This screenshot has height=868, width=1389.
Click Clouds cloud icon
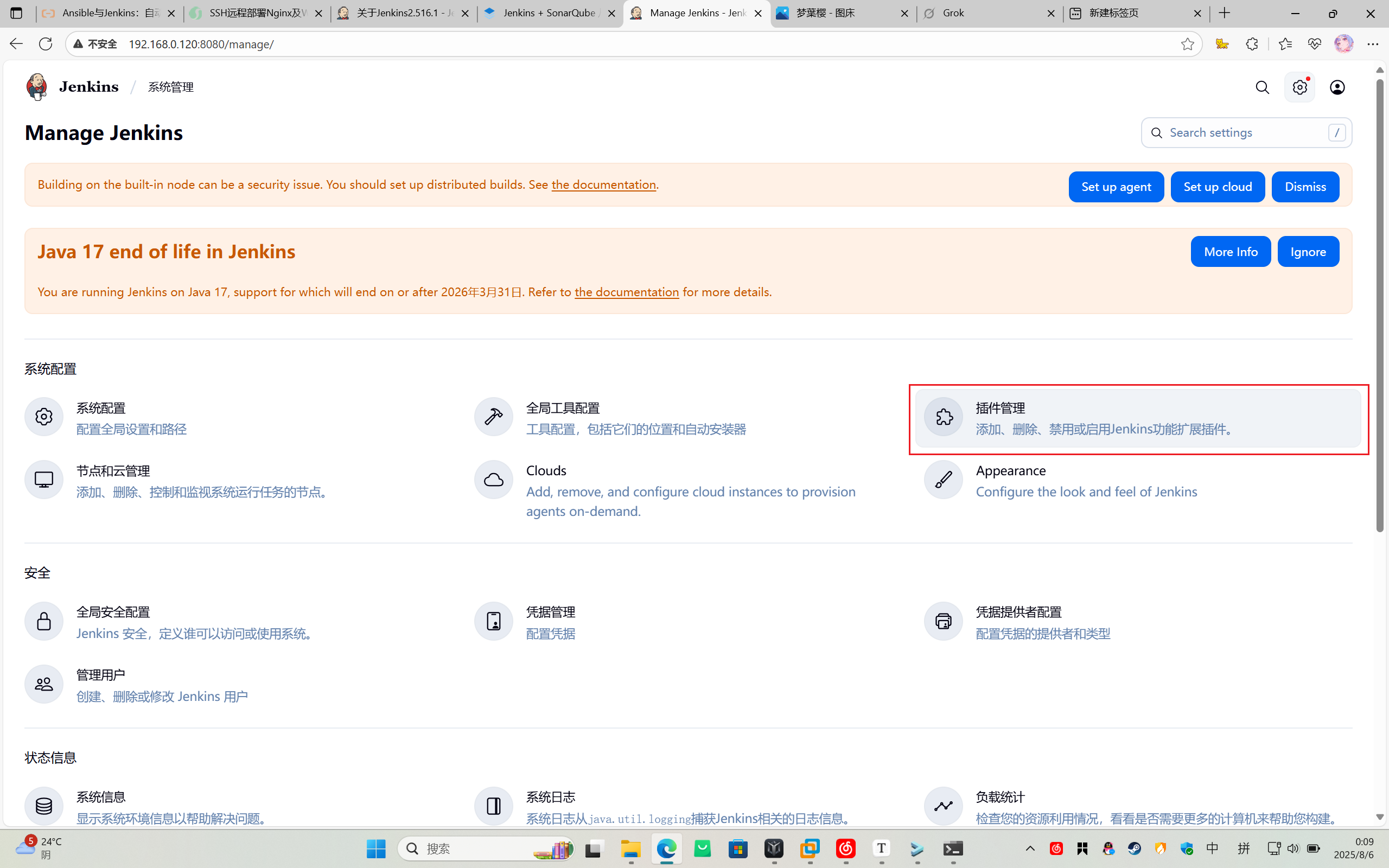tap(494, 480)
